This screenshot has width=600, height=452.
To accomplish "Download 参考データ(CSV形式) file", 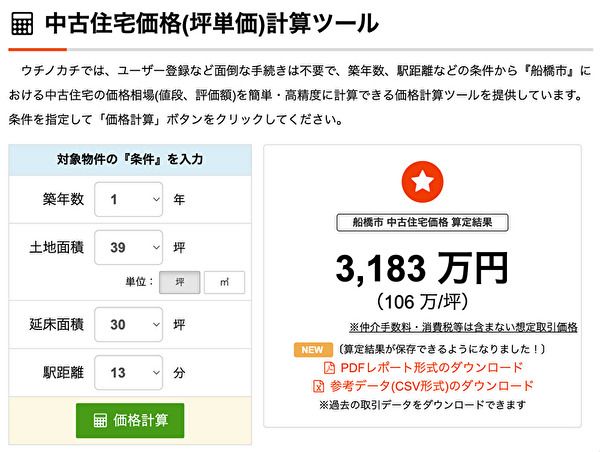I will [431, 386].
